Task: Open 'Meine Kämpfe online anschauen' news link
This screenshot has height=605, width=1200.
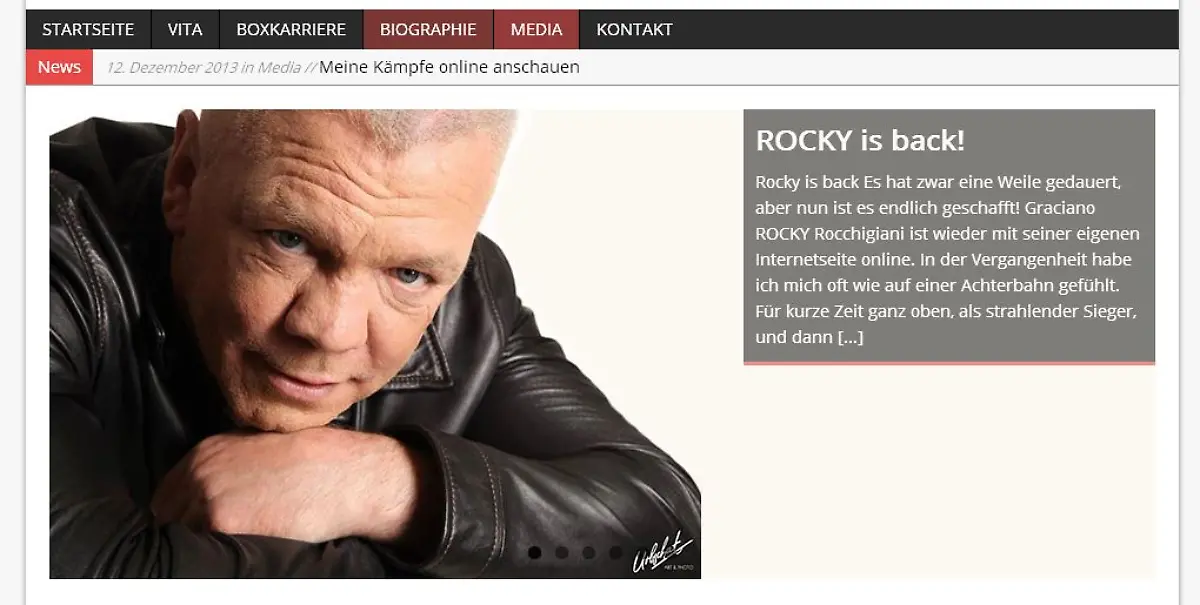Action: coord(449,67)
